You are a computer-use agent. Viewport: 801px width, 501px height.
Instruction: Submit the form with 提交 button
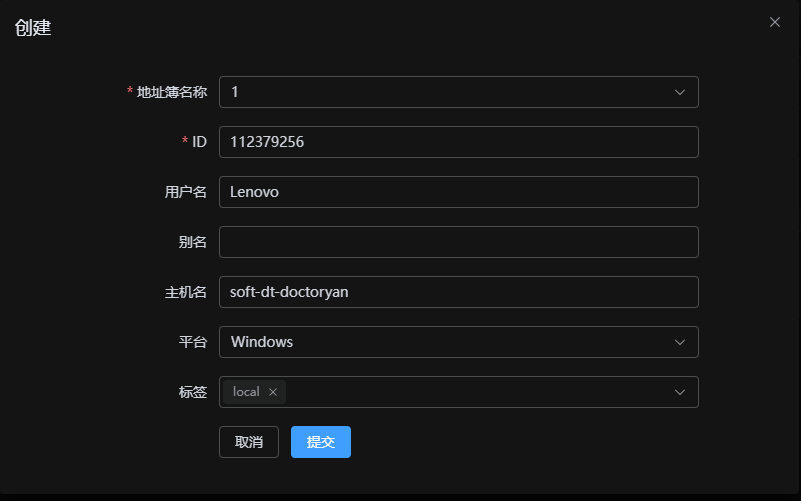(321, 442)
